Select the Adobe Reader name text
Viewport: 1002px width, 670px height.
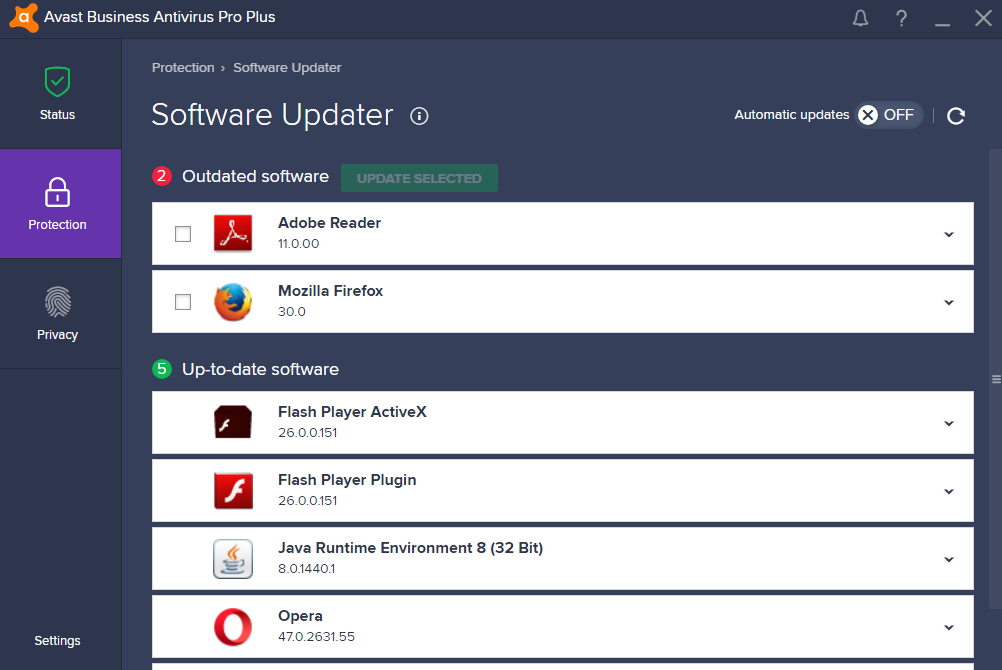pyautogui.click(x=329, y=223)
